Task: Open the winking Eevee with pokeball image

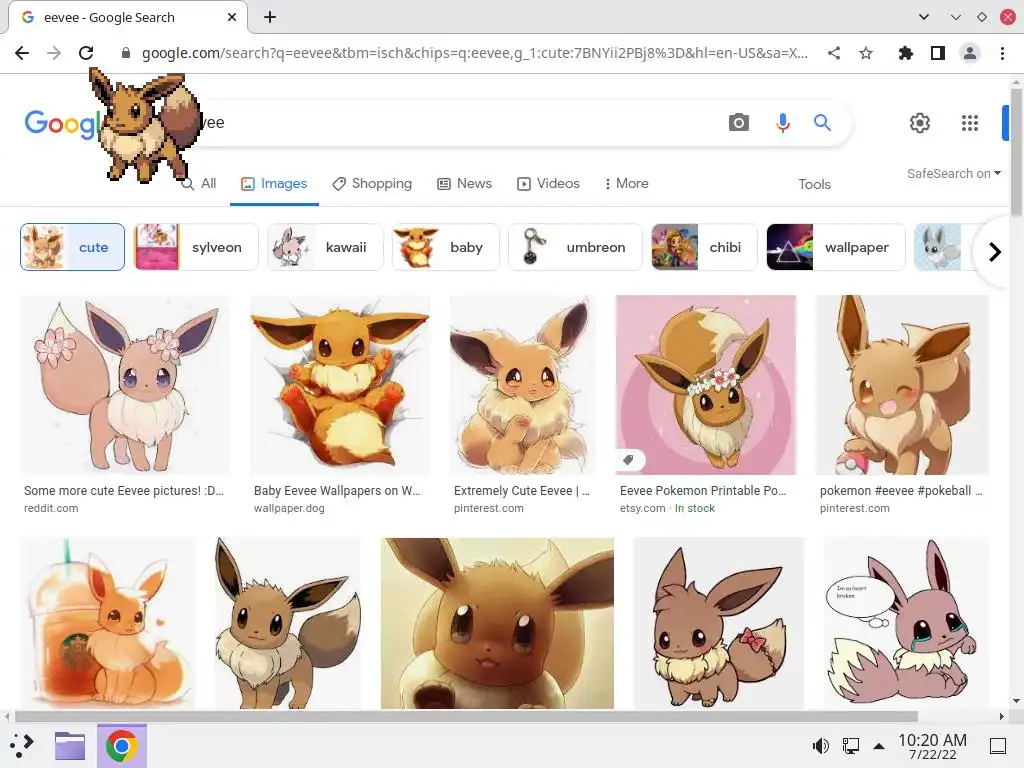Action: (903, 385)
